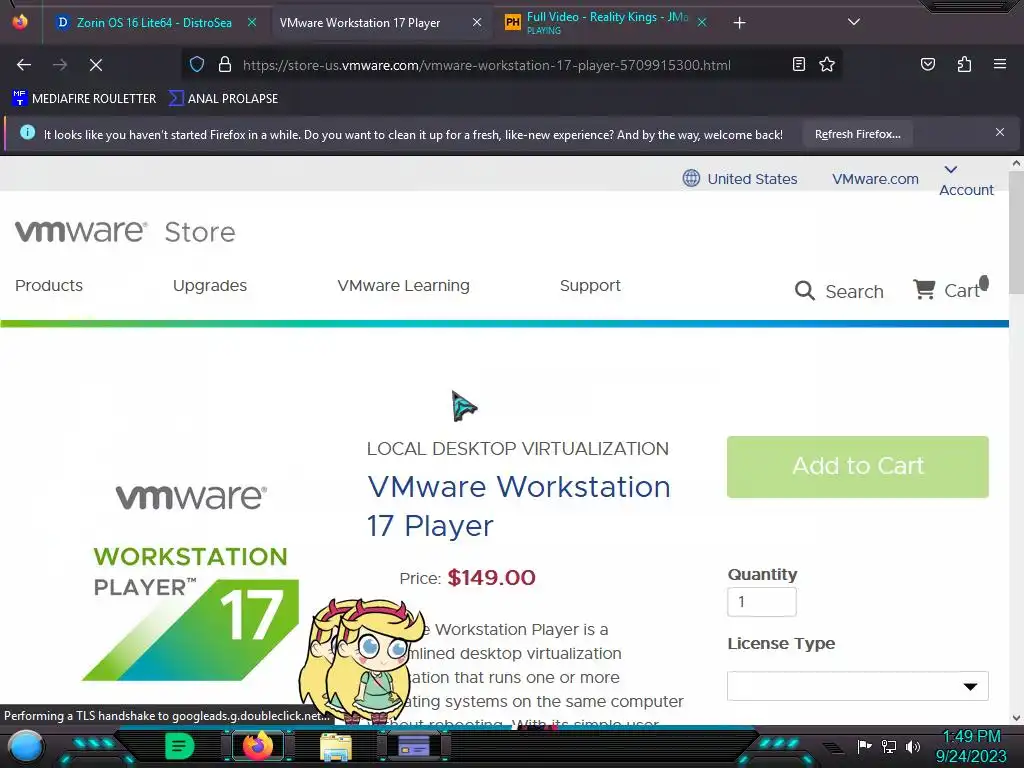Expand the list all tabs chevron
Viewport: 1024px width, 768px height.
(853, 22)
